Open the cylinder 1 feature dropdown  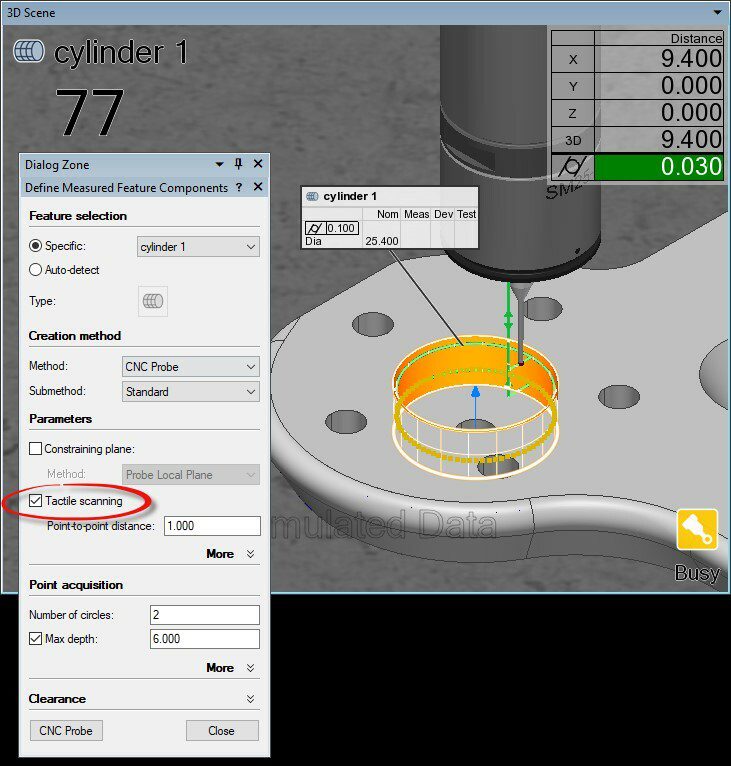click(198, 247)
